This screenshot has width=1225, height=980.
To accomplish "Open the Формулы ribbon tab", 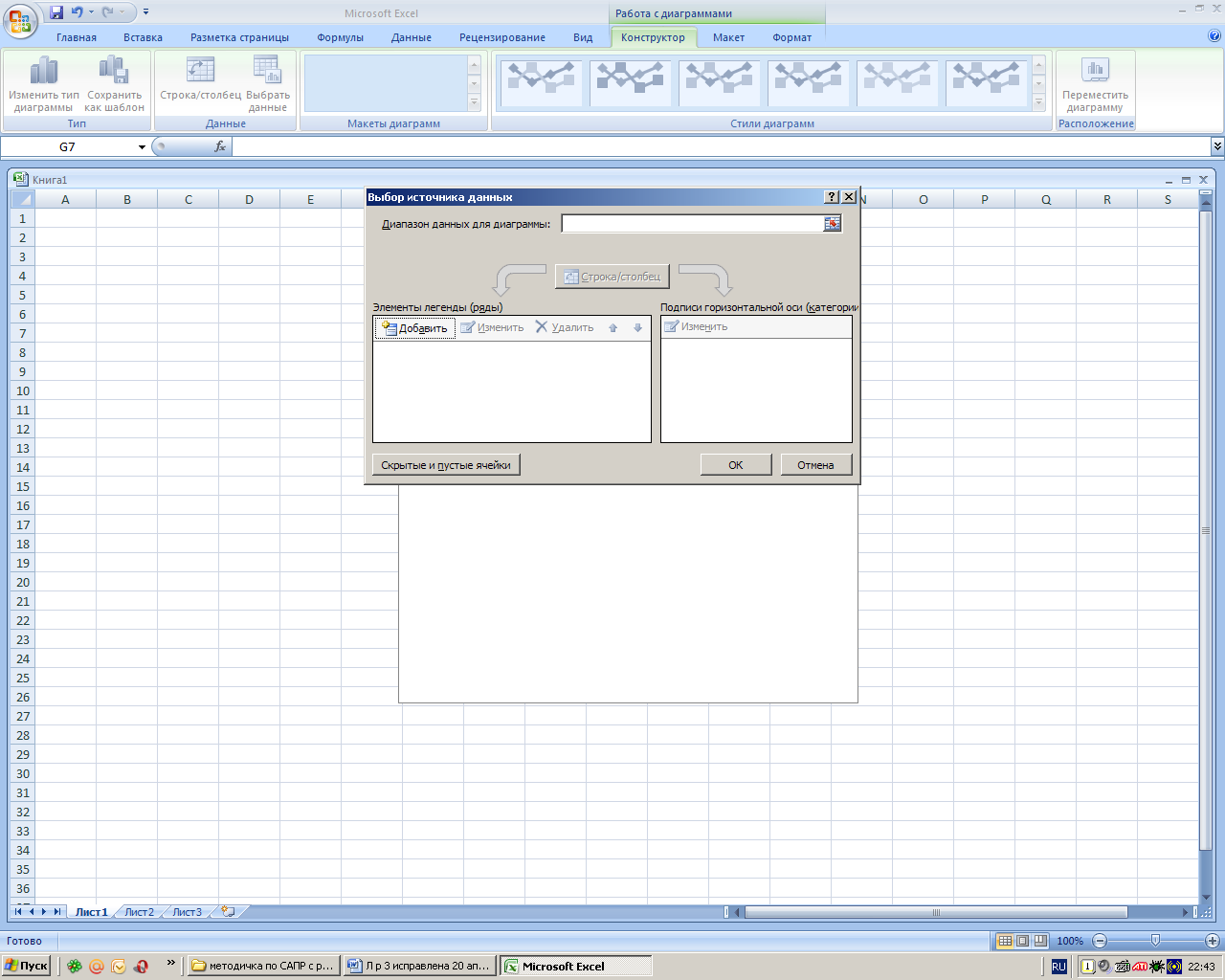I will [x=340, y=37].
